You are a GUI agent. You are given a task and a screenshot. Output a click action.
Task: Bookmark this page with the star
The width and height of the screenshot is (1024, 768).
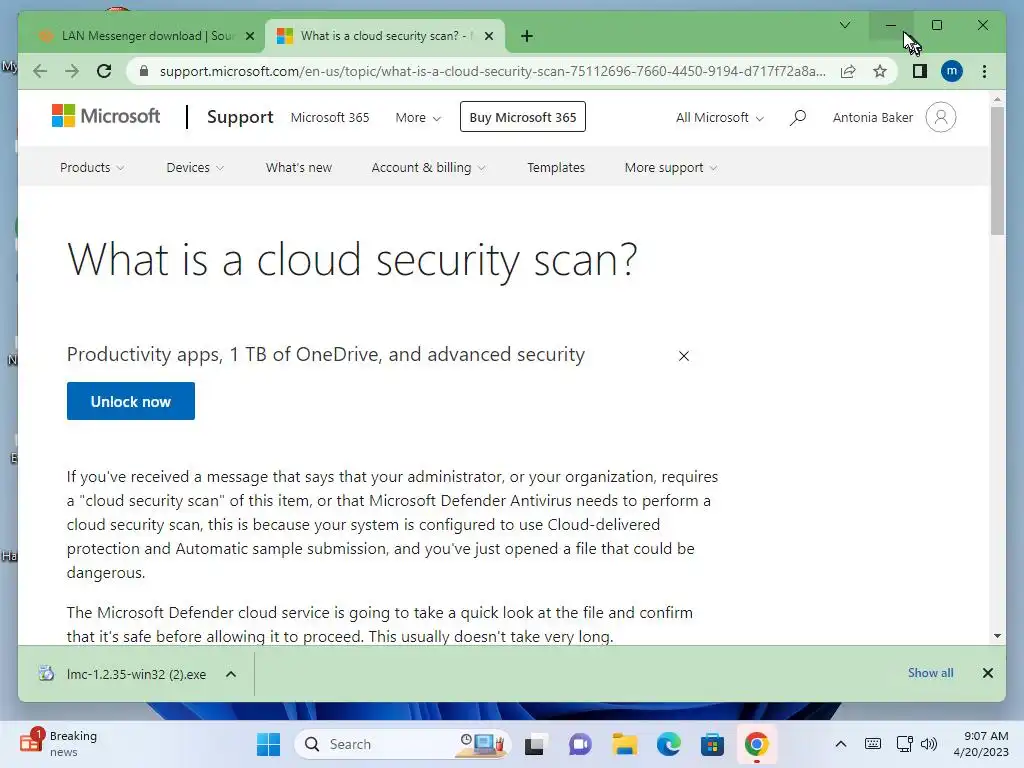pos(880,71)
